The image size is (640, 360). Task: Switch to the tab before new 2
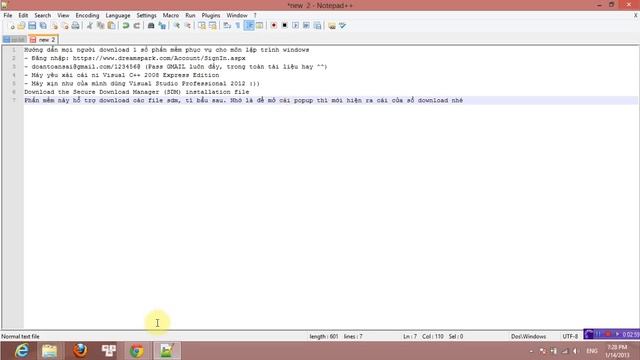[14, 40]
